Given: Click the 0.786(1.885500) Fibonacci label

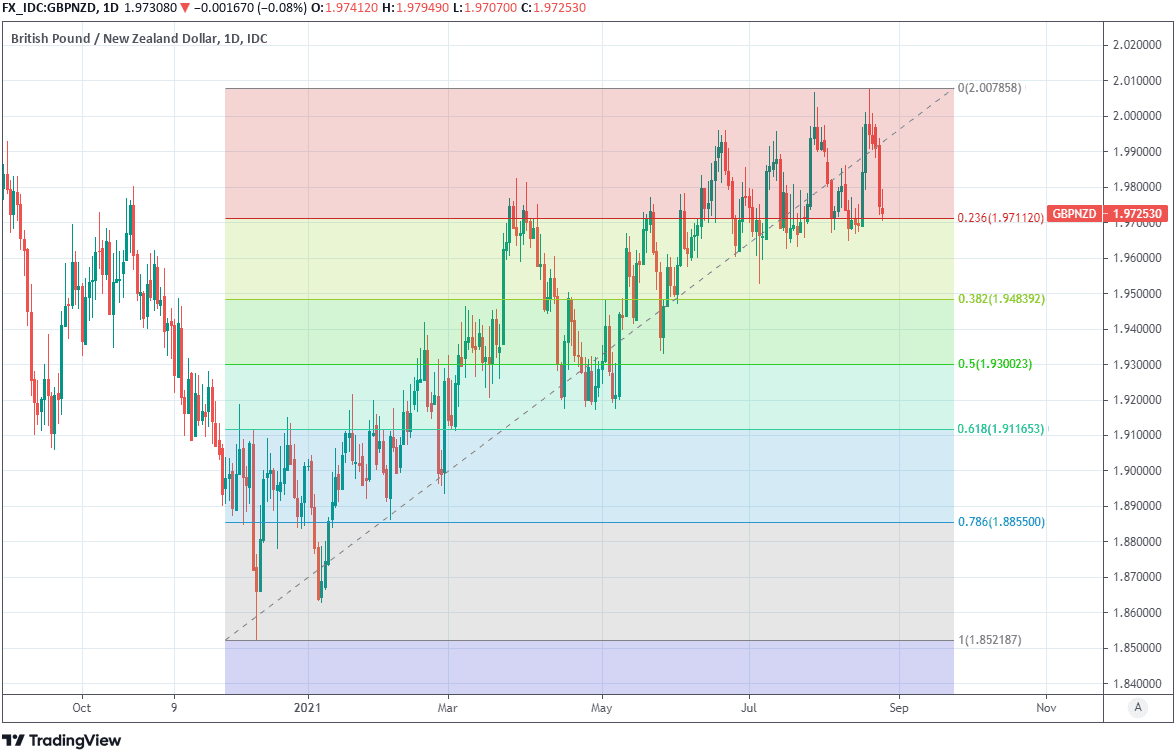Looking at the screenshot, I should 1001,522.
